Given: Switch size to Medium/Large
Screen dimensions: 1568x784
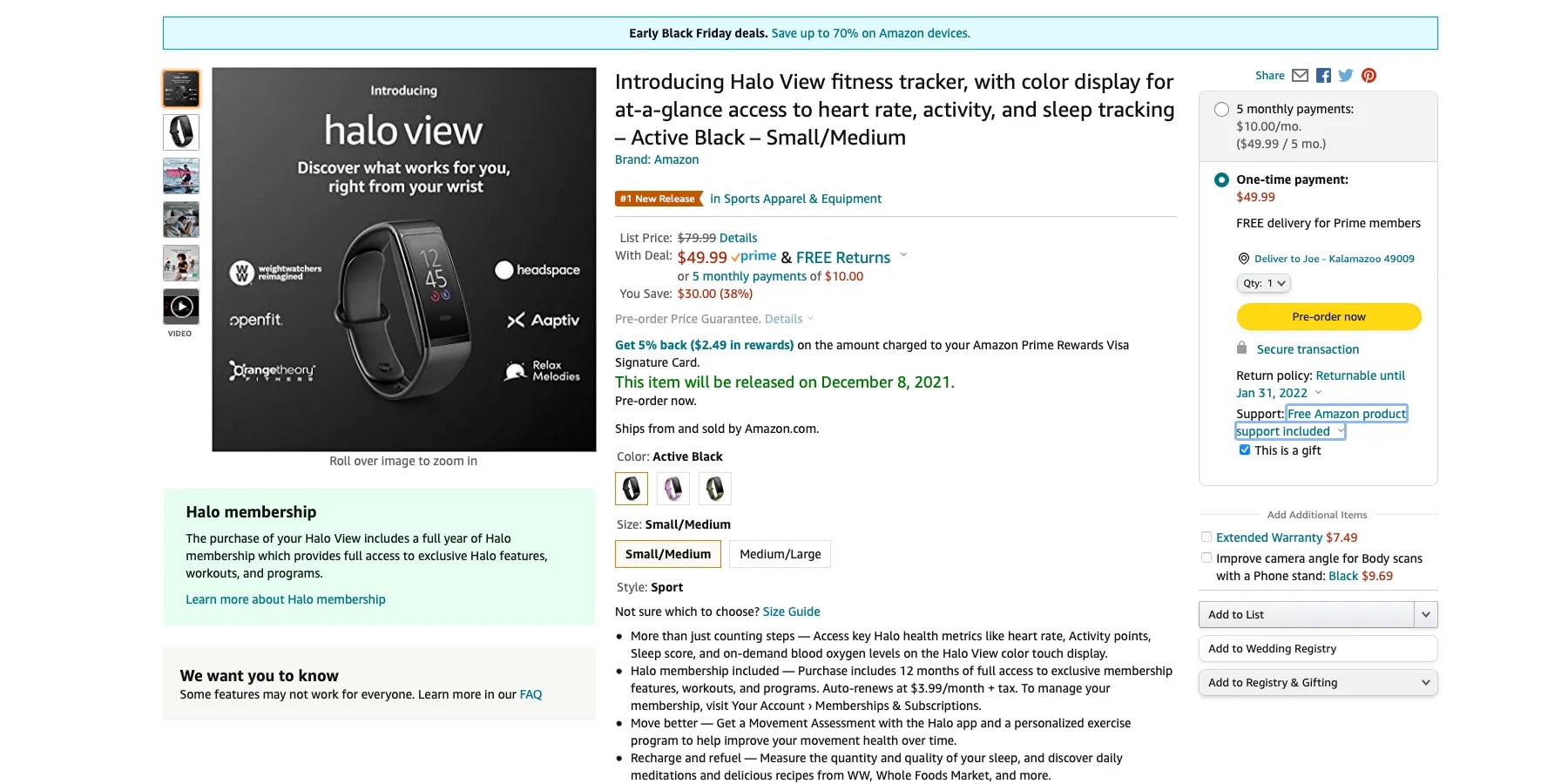Looking at the screenshot, I should 780,553.
